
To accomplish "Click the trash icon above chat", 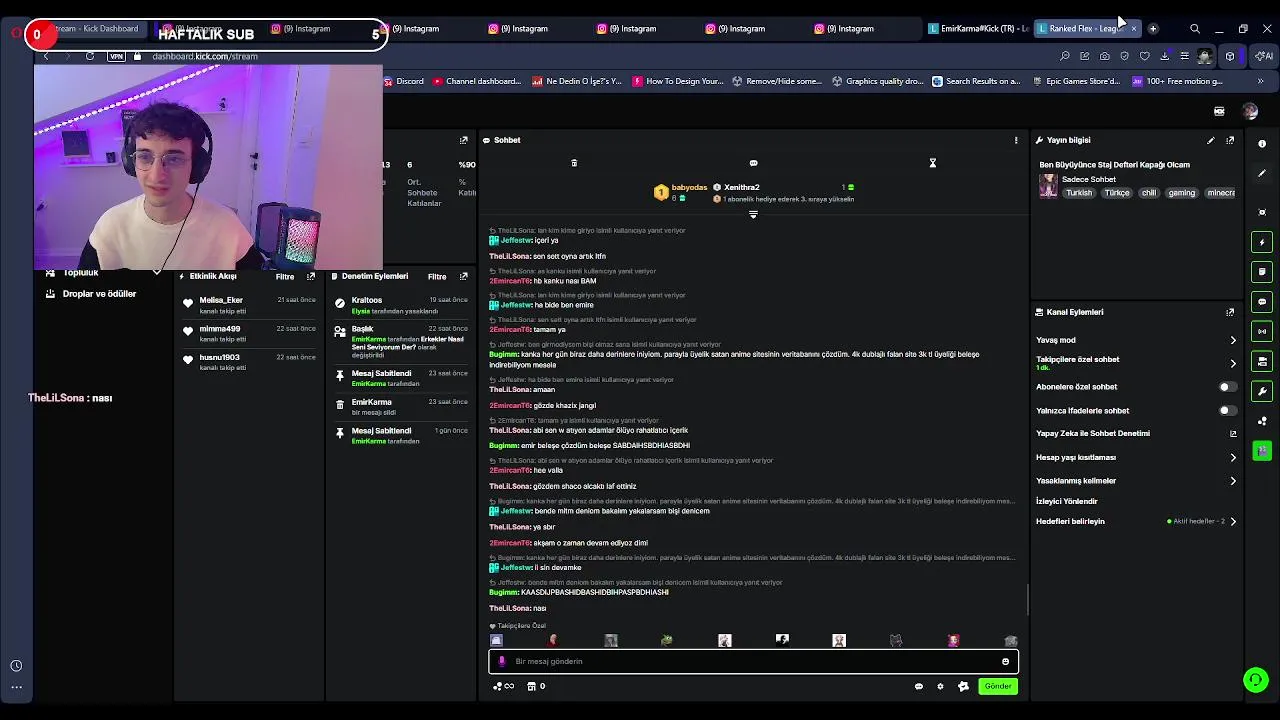I will coord(574,163).
